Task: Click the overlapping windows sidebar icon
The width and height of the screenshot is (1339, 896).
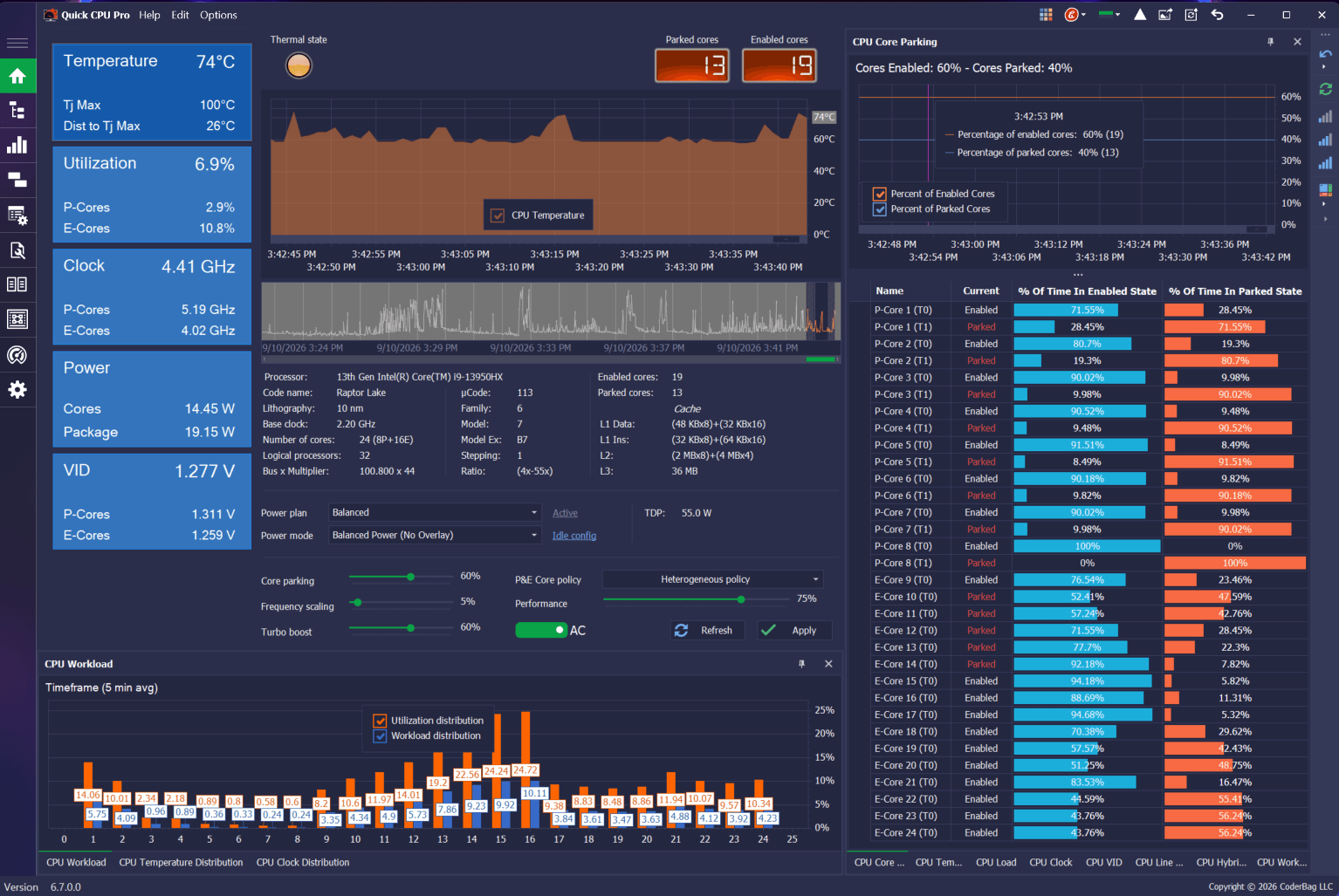Action: tap(17, 181)
